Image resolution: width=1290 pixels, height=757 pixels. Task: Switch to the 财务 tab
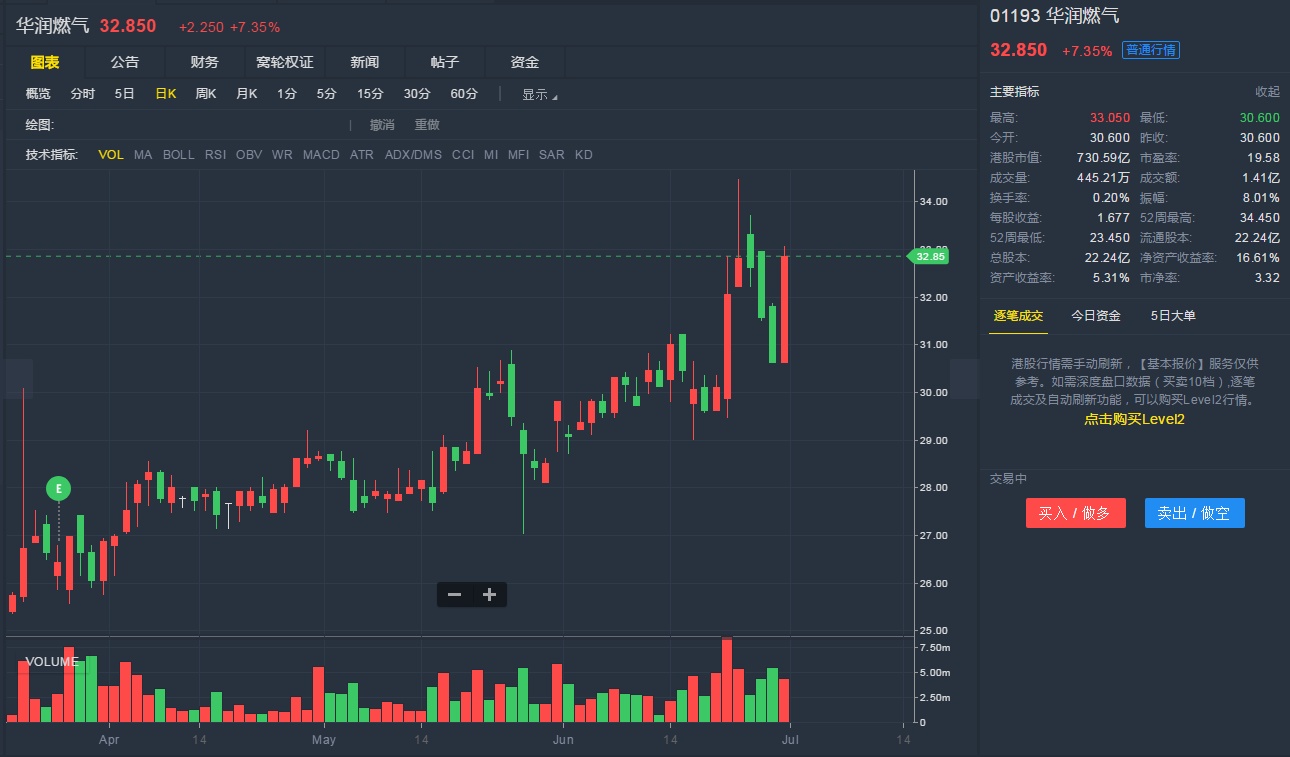click(204, 62)
